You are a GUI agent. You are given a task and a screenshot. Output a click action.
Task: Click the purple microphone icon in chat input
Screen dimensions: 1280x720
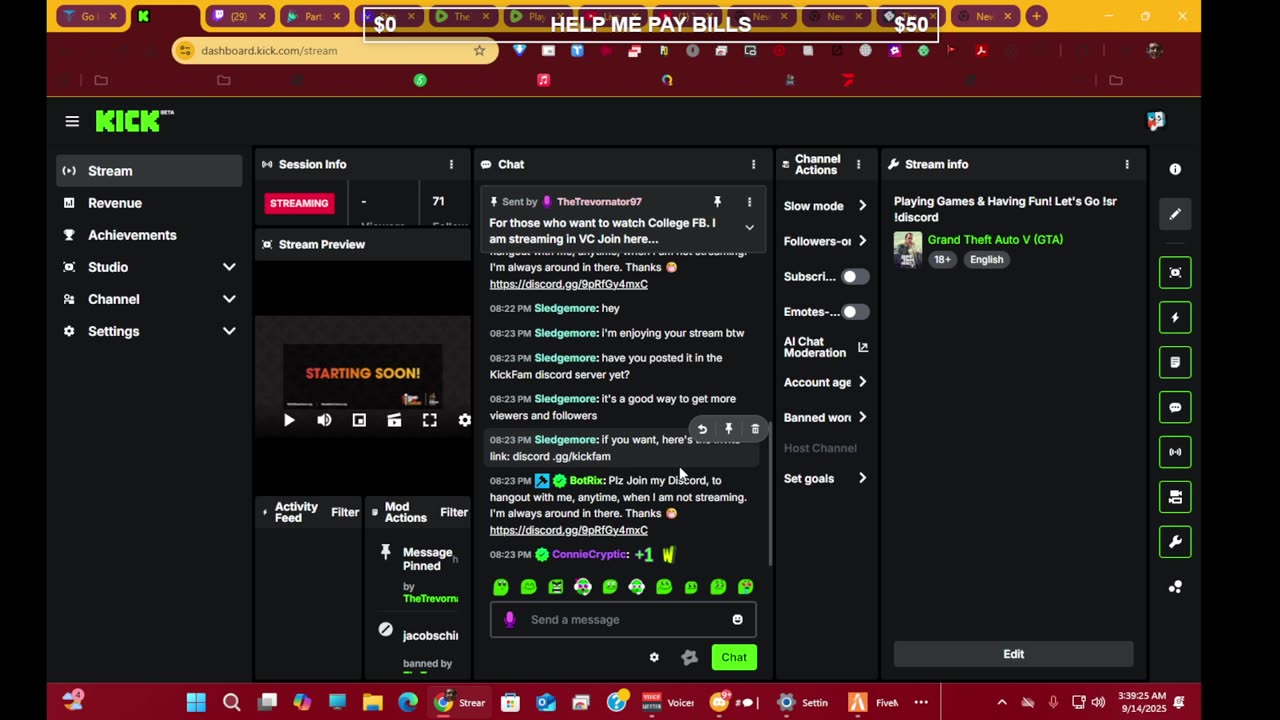pos(510,620)
